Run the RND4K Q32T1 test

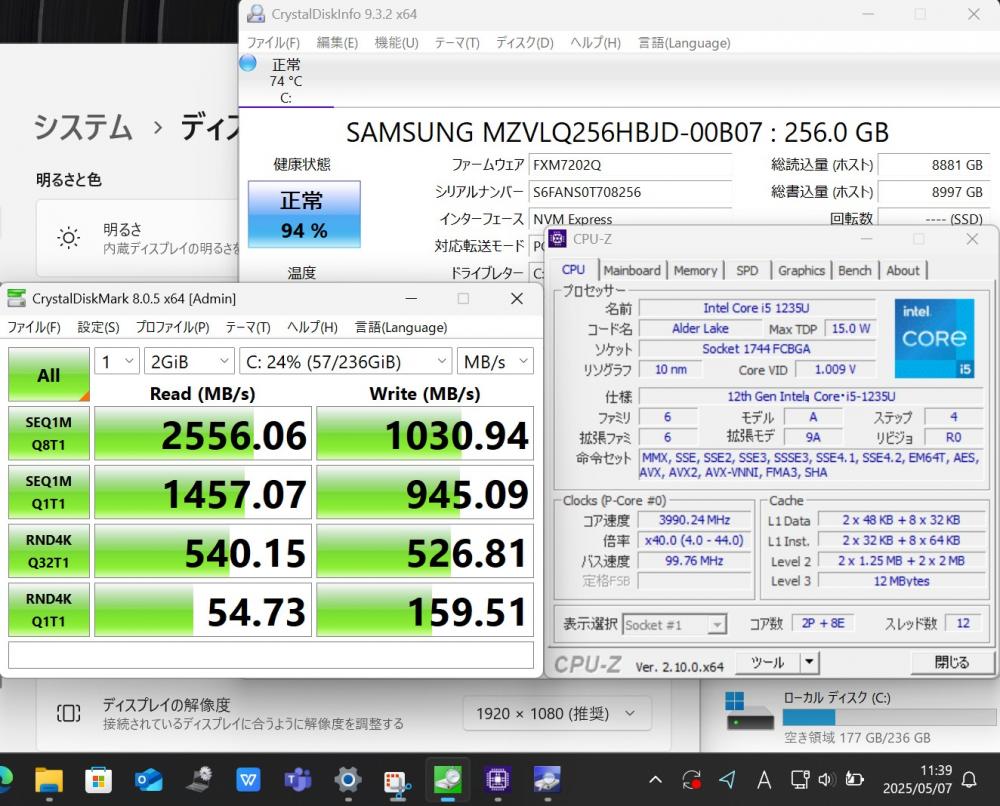point(48,551)
